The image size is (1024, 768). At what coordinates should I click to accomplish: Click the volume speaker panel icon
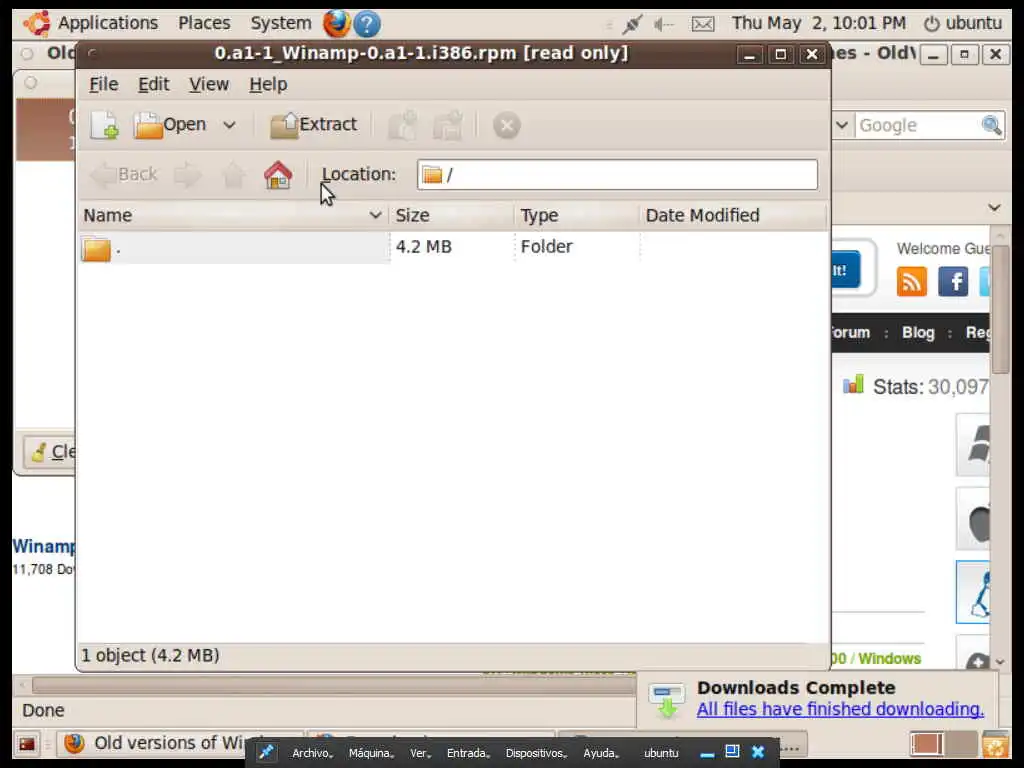point(664,25)
